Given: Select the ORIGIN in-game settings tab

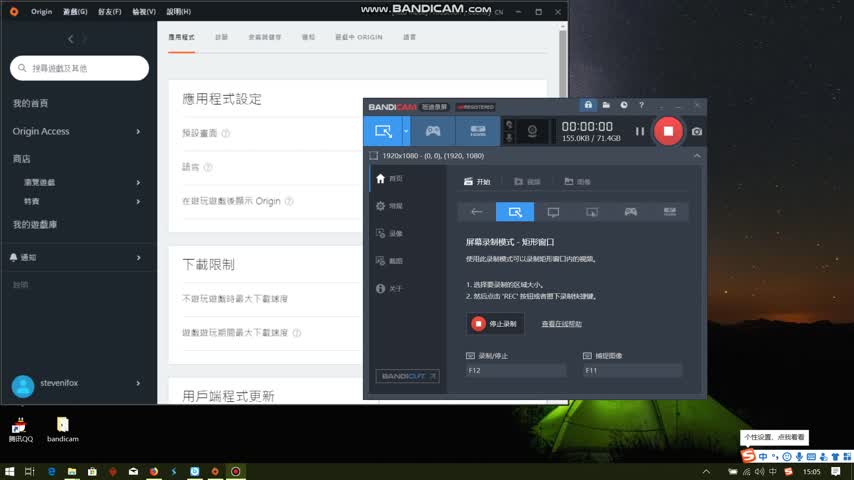Looking at the screenshot, I should 358,37.
